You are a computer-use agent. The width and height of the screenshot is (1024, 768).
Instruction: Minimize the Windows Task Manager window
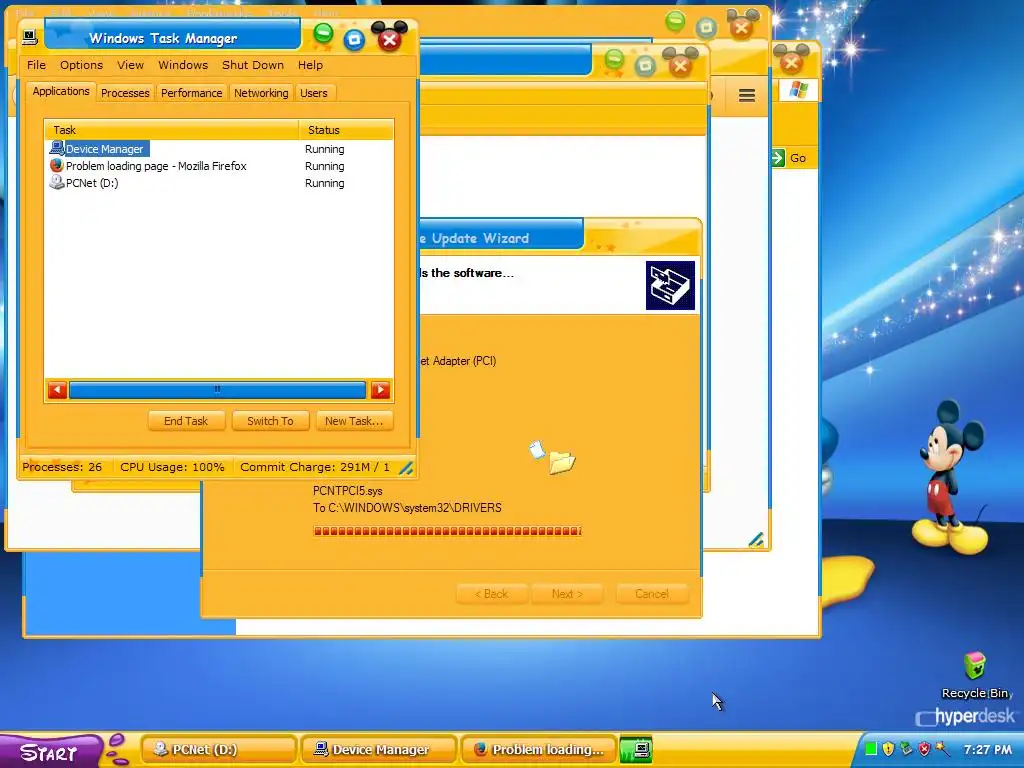point(323,33)
